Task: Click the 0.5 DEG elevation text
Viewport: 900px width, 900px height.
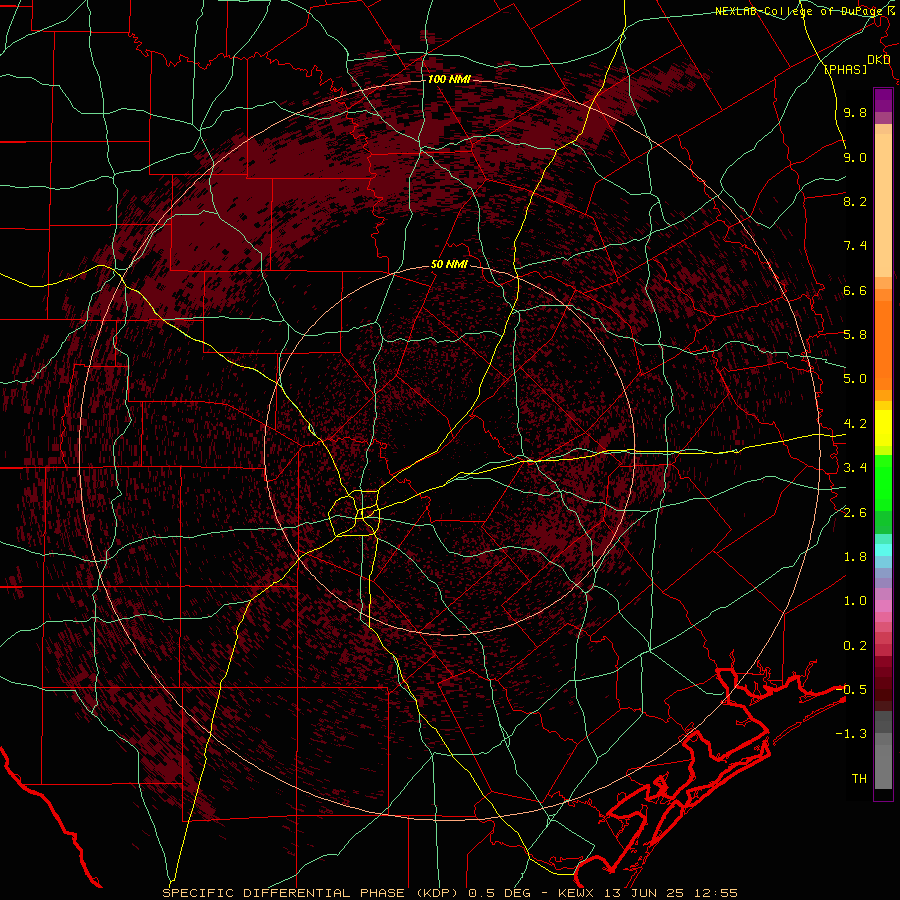Action: [x=499, y=893]
